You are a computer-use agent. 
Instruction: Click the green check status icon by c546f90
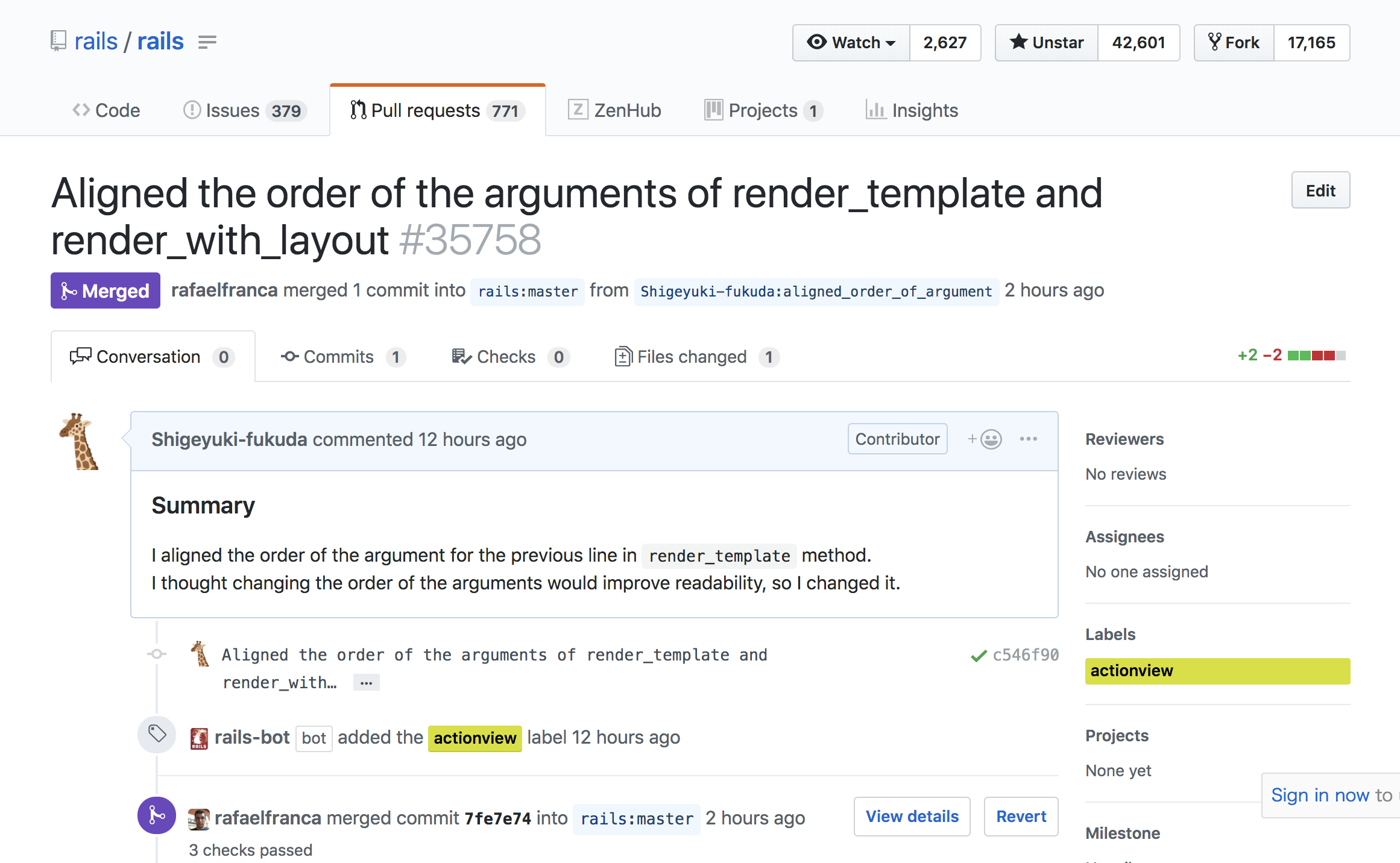(x=979, y=656)
